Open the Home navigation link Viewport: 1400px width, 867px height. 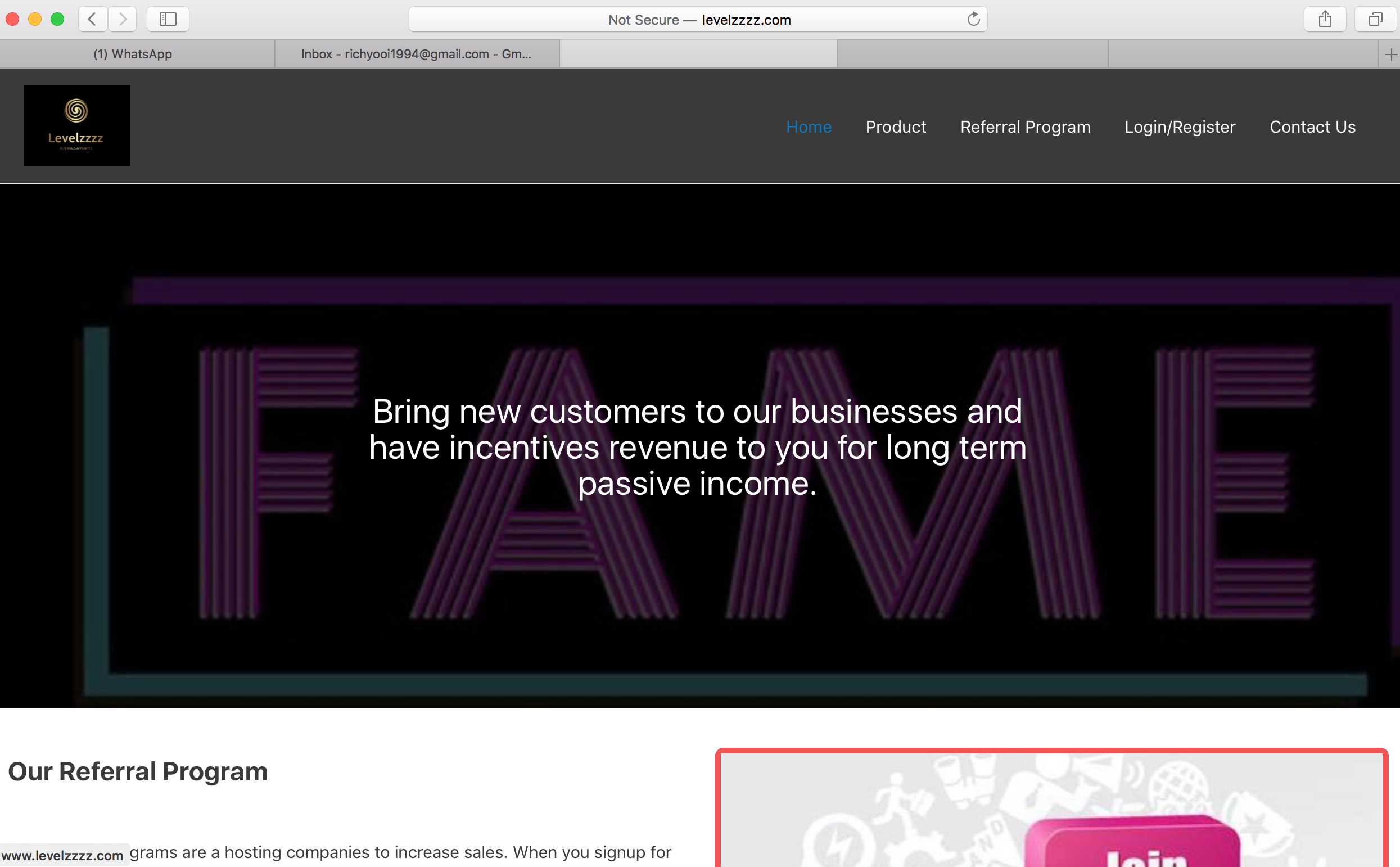[809, 127]
